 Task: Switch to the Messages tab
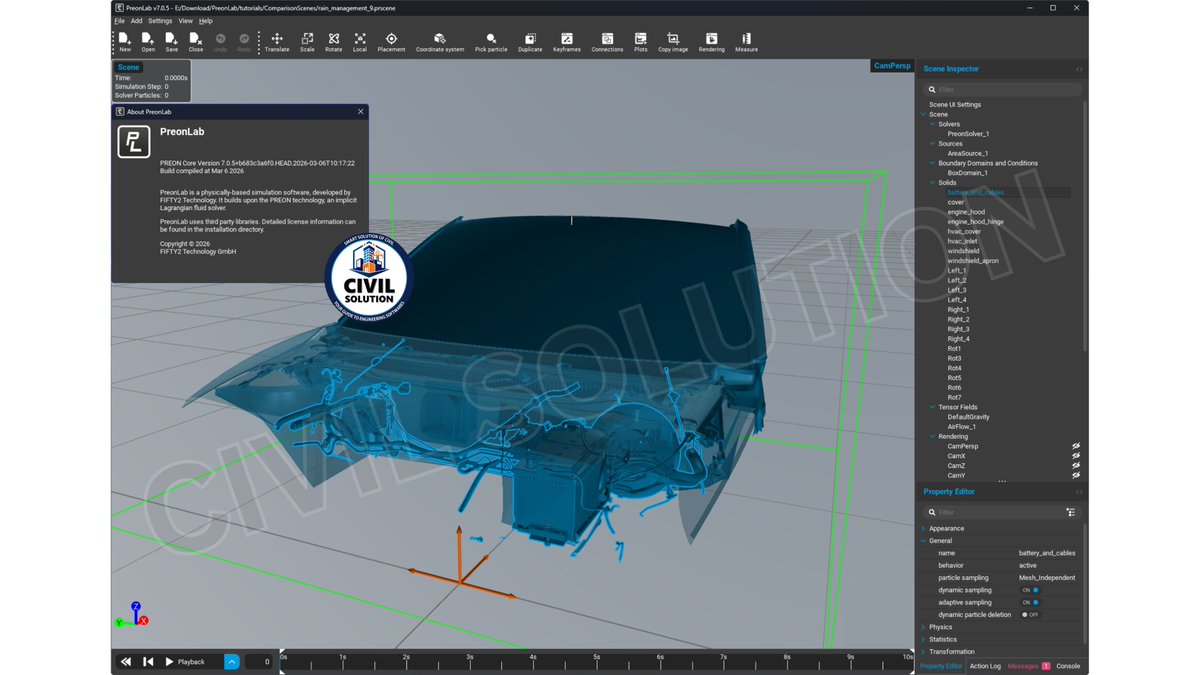click(1028, 666)
